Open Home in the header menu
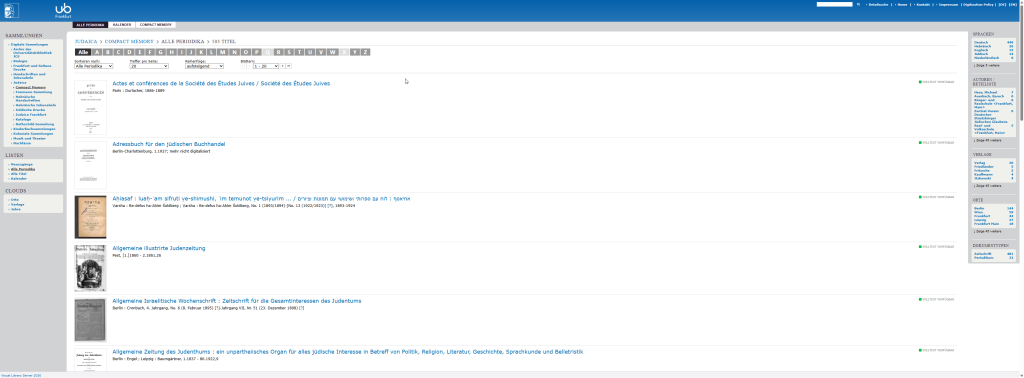 pyautogui.click(x=903, y=5)
